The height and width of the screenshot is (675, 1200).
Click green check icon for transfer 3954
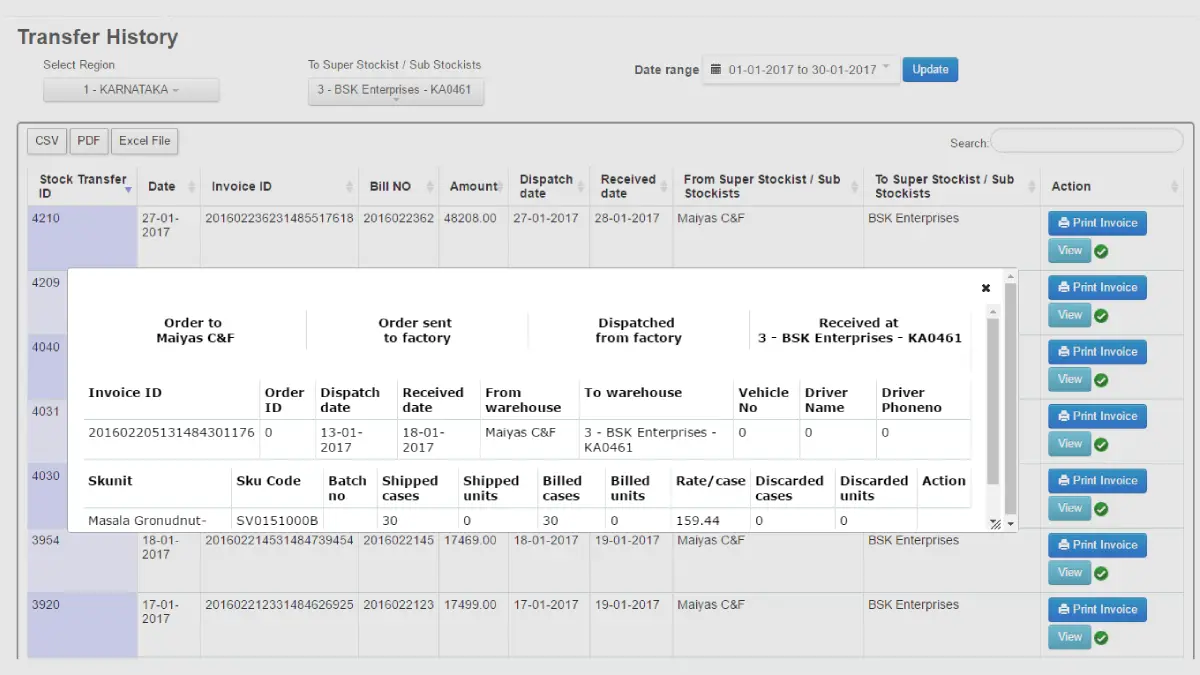coord(1101,574)
